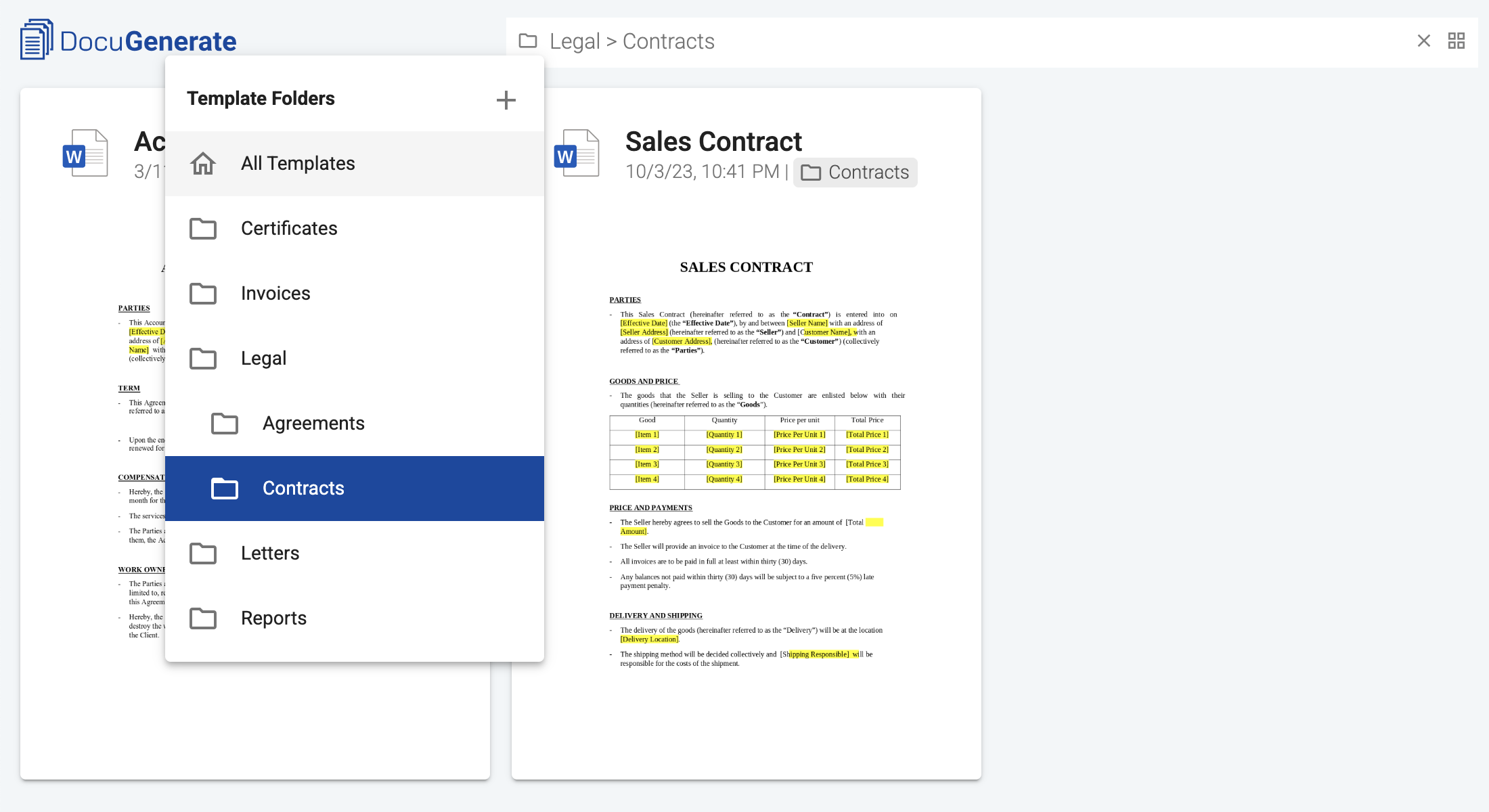
Task: Click the Legal > Contracts breadcrumb text
Action: [x=632, y=41]
